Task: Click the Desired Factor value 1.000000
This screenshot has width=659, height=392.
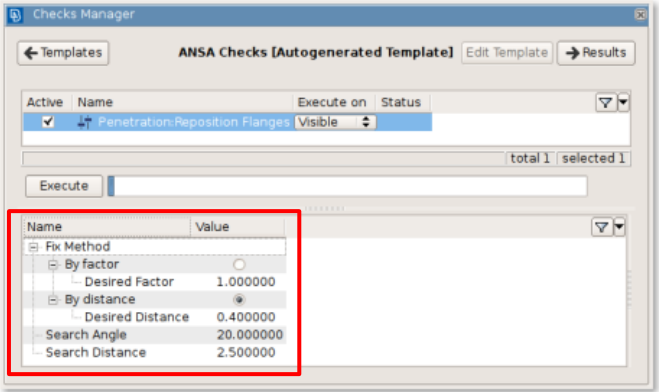Action: coord(246,282)
